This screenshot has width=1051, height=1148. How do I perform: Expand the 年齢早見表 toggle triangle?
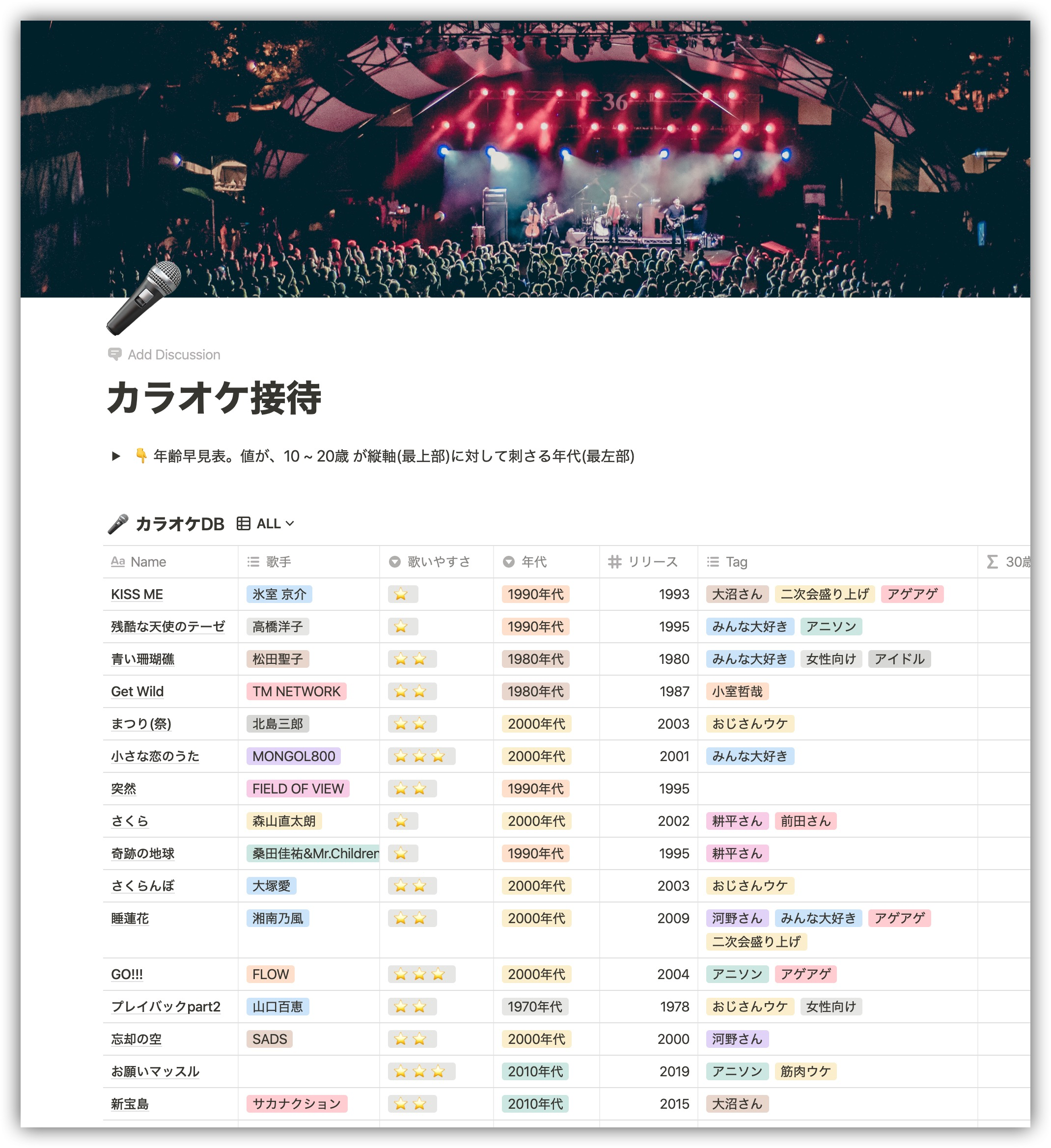point(115,456)
